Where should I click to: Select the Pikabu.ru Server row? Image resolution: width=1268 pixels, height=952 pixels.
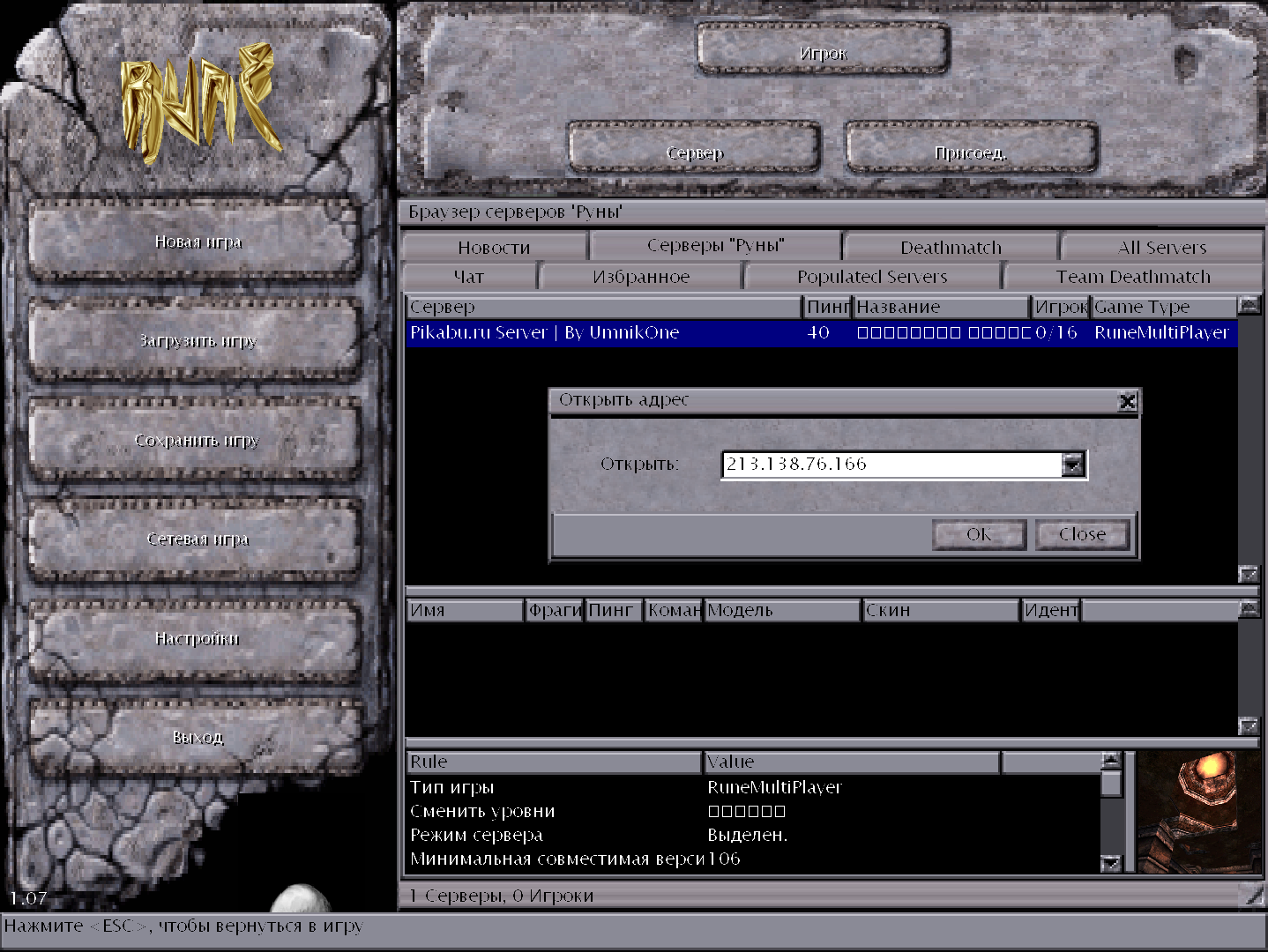[x=822, y=332]
